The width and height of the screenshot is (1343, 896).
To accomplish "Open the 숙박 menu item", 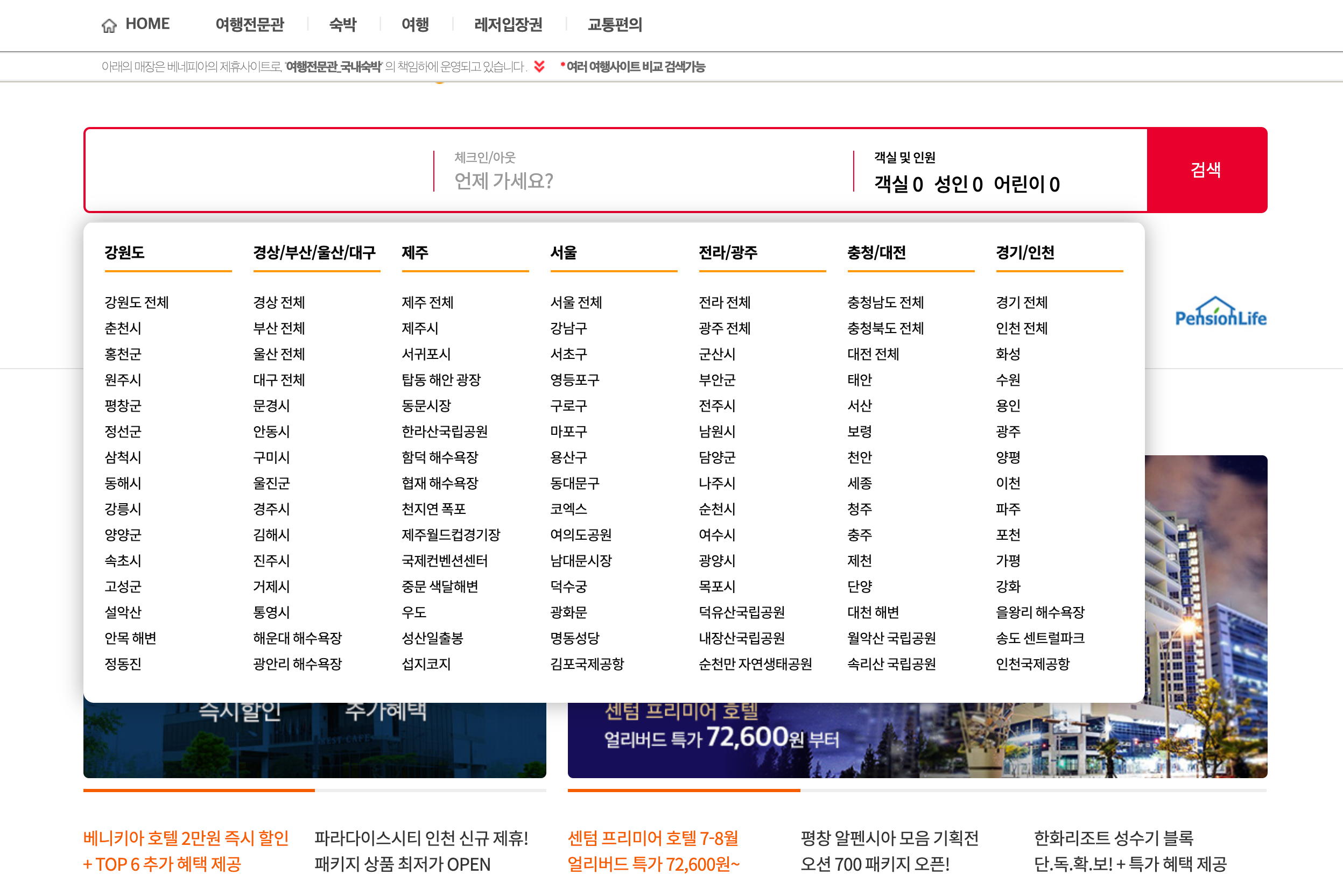I will click(342, 25).
